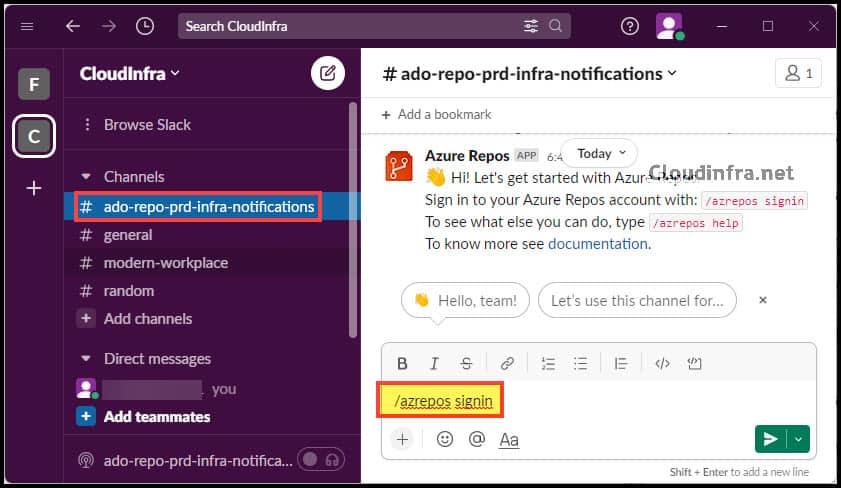Open search filter sliders icon
Viewport: 841px width, 488px height.
(530, 26)
